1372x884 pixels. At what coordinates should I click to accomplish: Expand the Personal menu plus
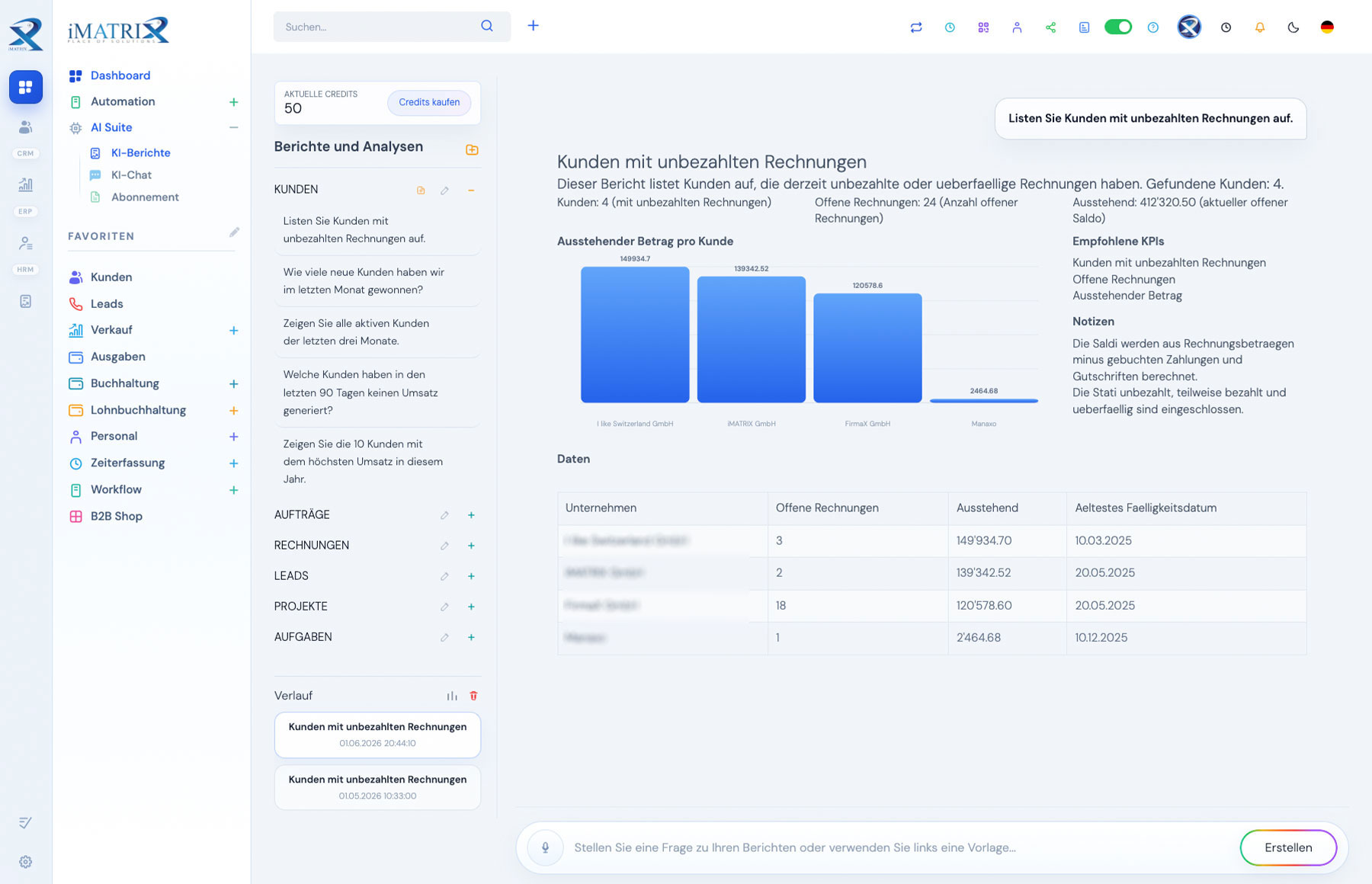click(234, 437)
